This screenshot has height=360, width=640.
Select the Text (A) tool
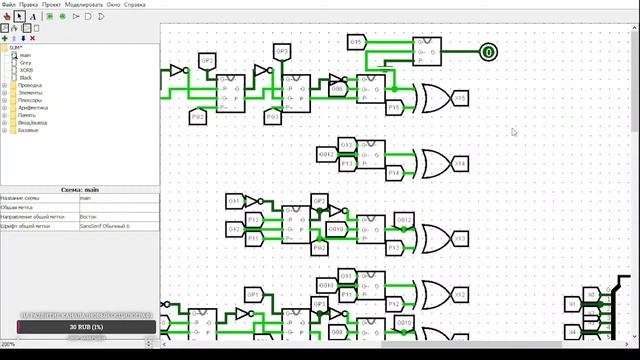(33, 16)
